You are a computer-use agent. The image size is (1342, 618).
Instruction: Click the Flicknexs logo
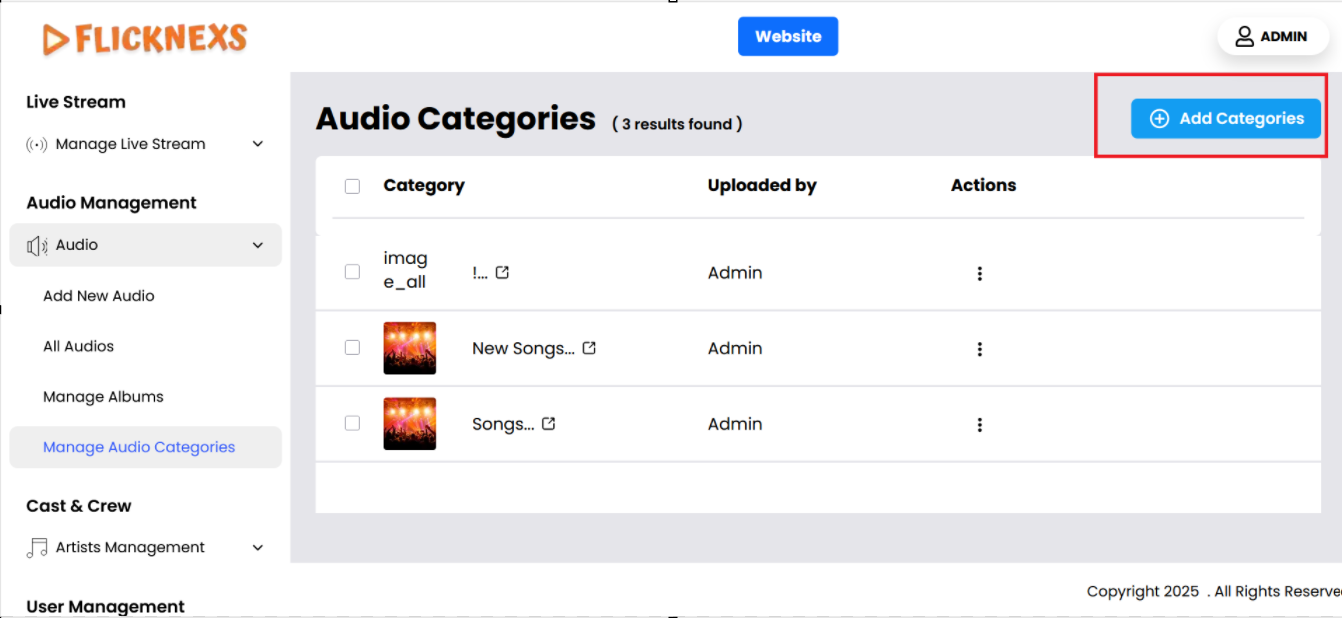point(145,39)
